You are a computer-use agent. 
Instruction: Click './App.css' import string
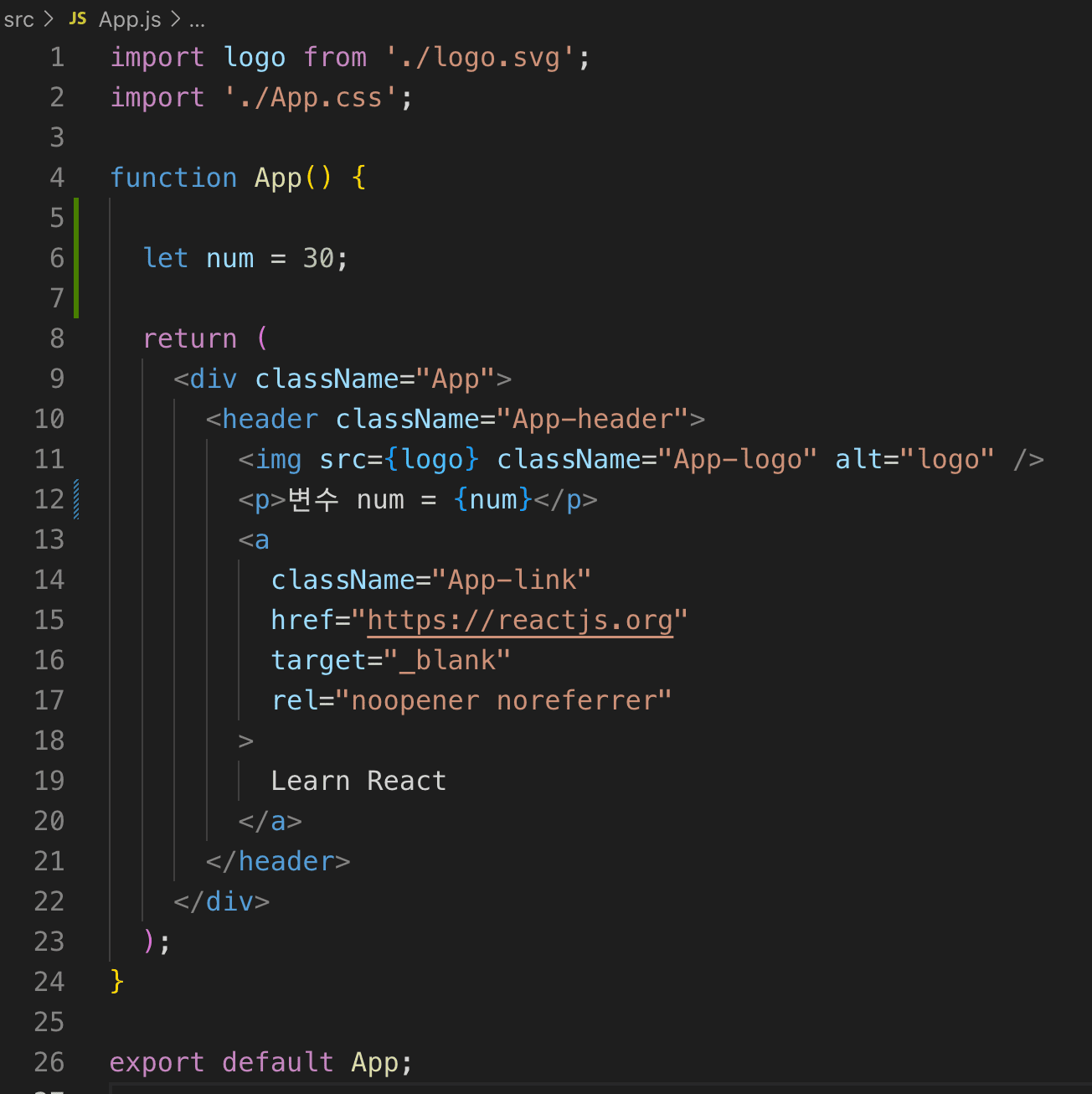point(312,98)
